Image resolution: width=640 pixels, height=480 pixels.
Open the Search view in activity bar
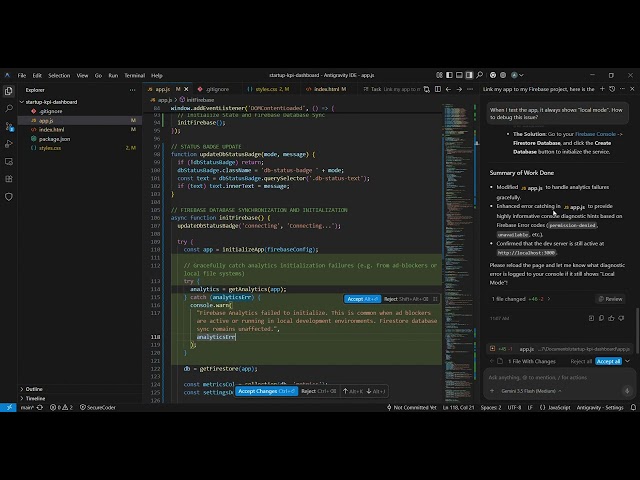tap(9, 109)
